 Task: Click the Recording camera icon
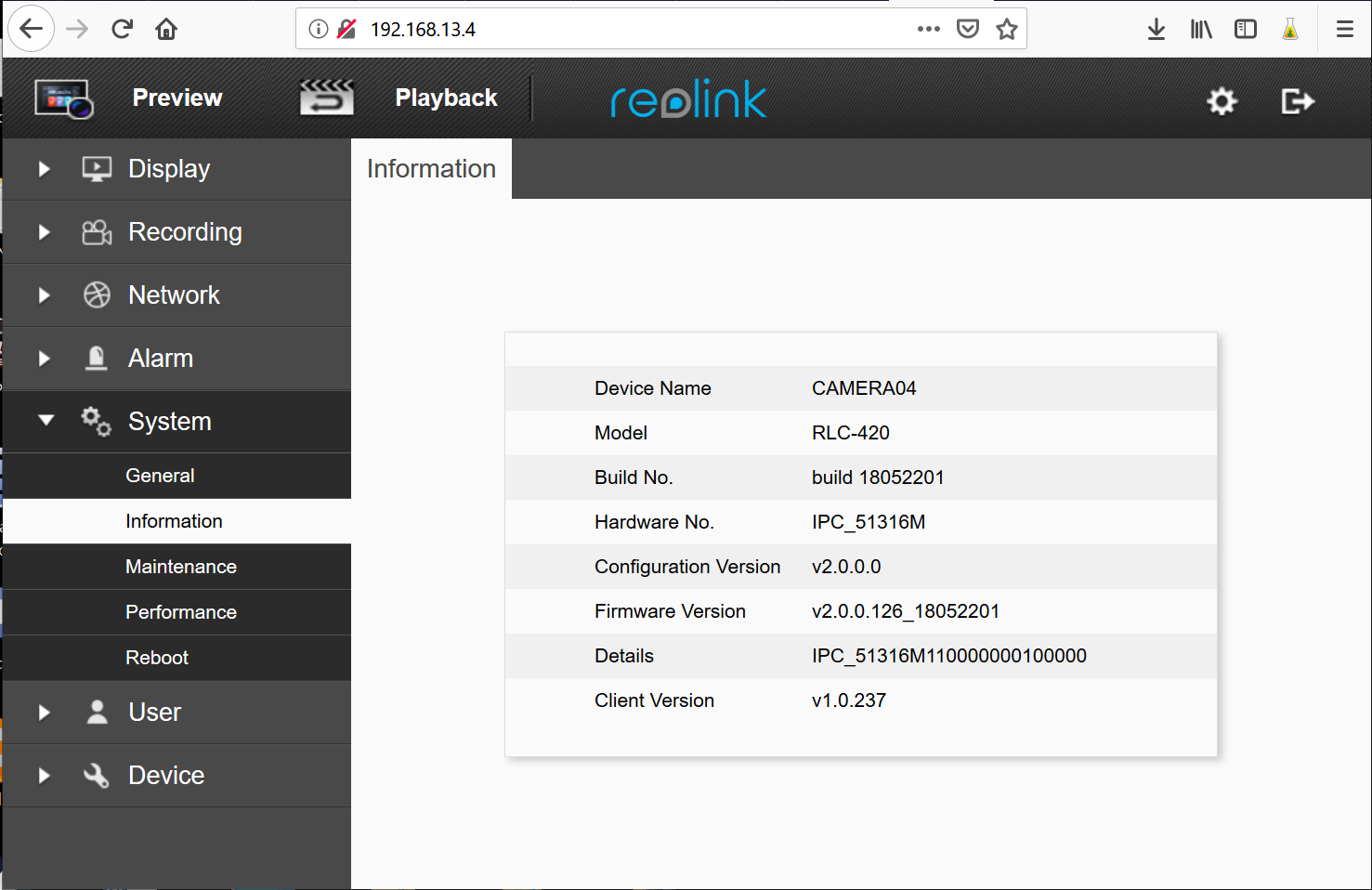[x=96, y=231]
